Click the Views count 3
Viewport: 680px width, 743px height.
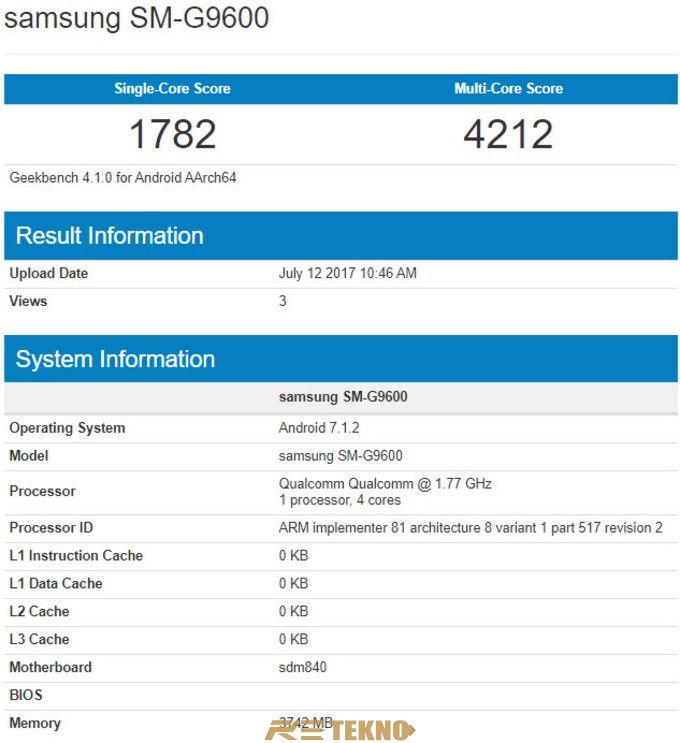pyautogui.click(x=282, y=301)
